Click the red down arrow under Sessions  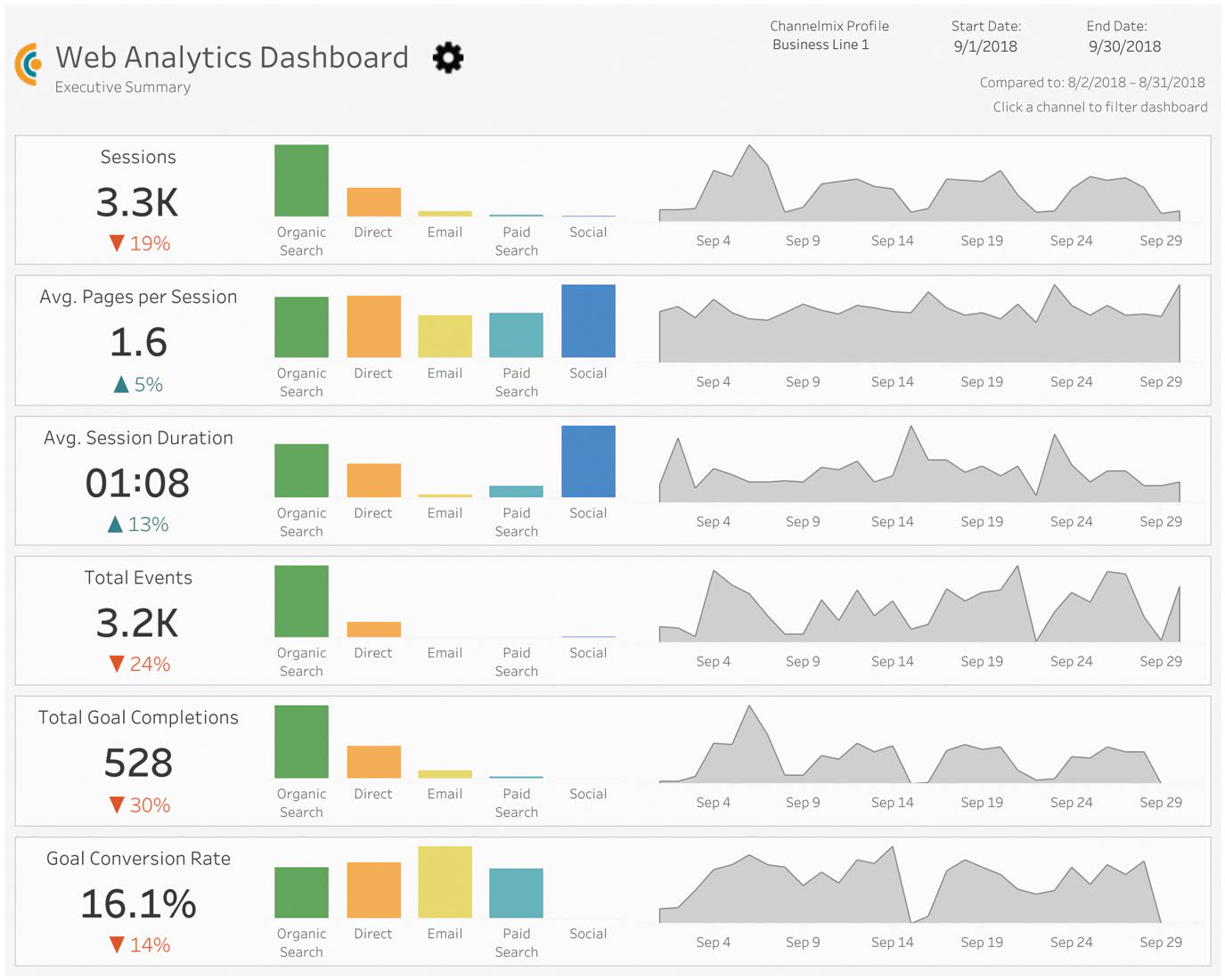pyautogui.click(x=117, y=243)
